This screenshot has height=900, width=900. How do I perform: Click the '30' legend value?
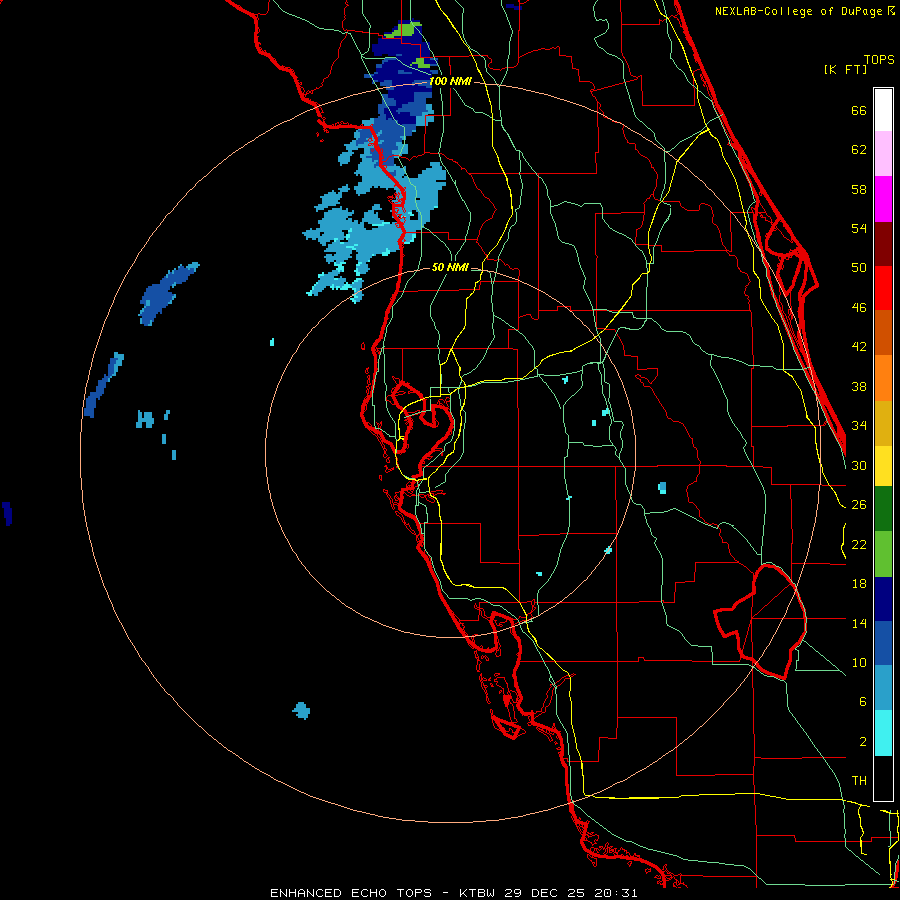[x=859, y=465]
